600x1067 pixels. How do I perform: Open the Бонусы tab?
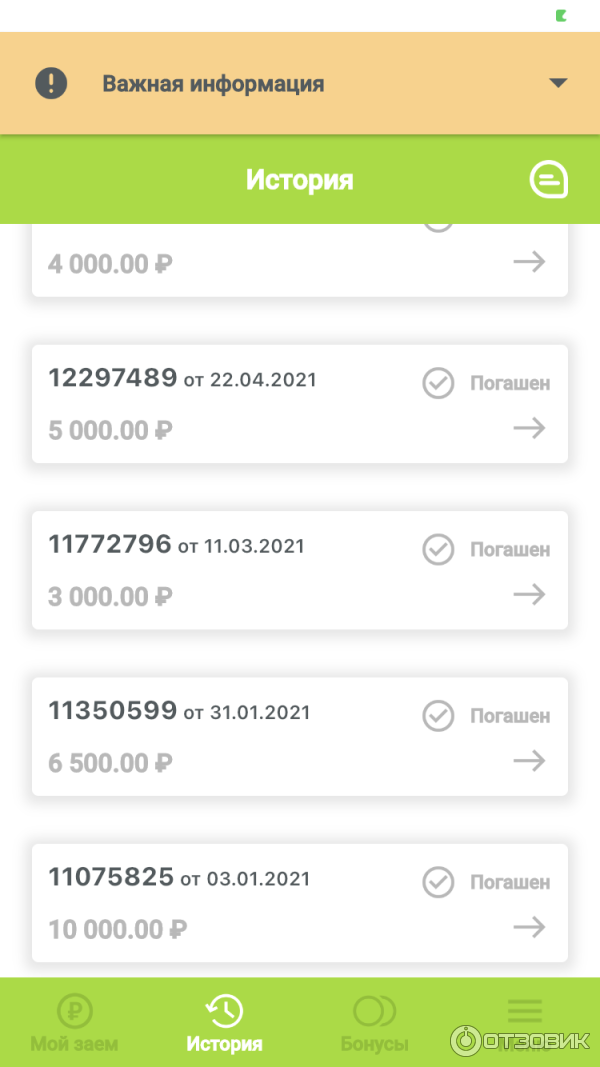click(374, 1022)
